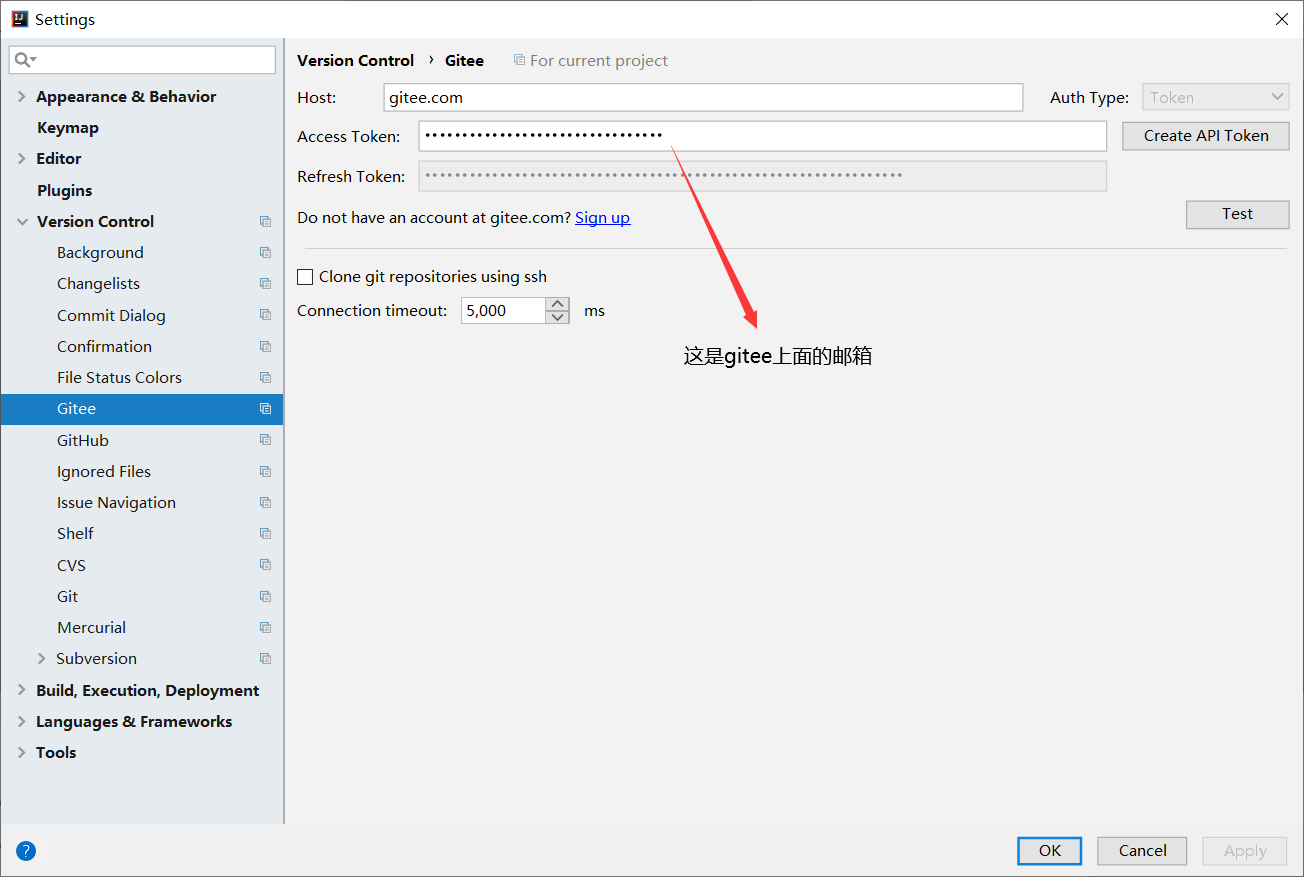Click the Test connection button

[x=1237, y=214]
